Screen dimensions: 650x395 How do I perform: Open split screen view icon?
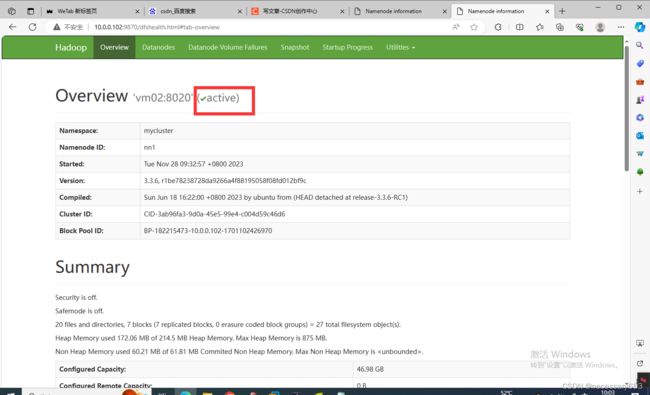coord(519,27)
